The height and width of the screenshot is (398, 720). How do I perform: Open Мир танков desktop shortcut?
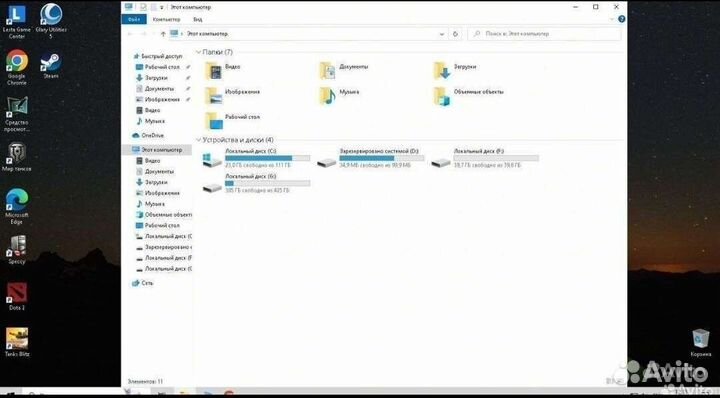point(17,157)
